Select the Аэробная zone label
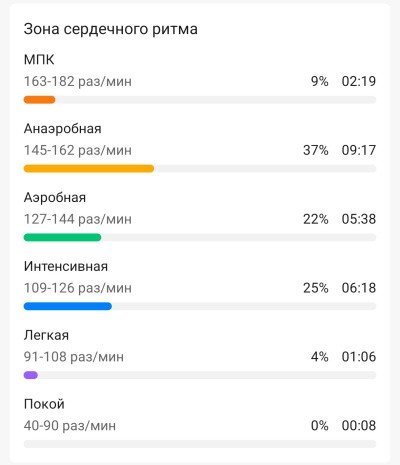This screenshot has height=465, width=400. click(55, 198)
